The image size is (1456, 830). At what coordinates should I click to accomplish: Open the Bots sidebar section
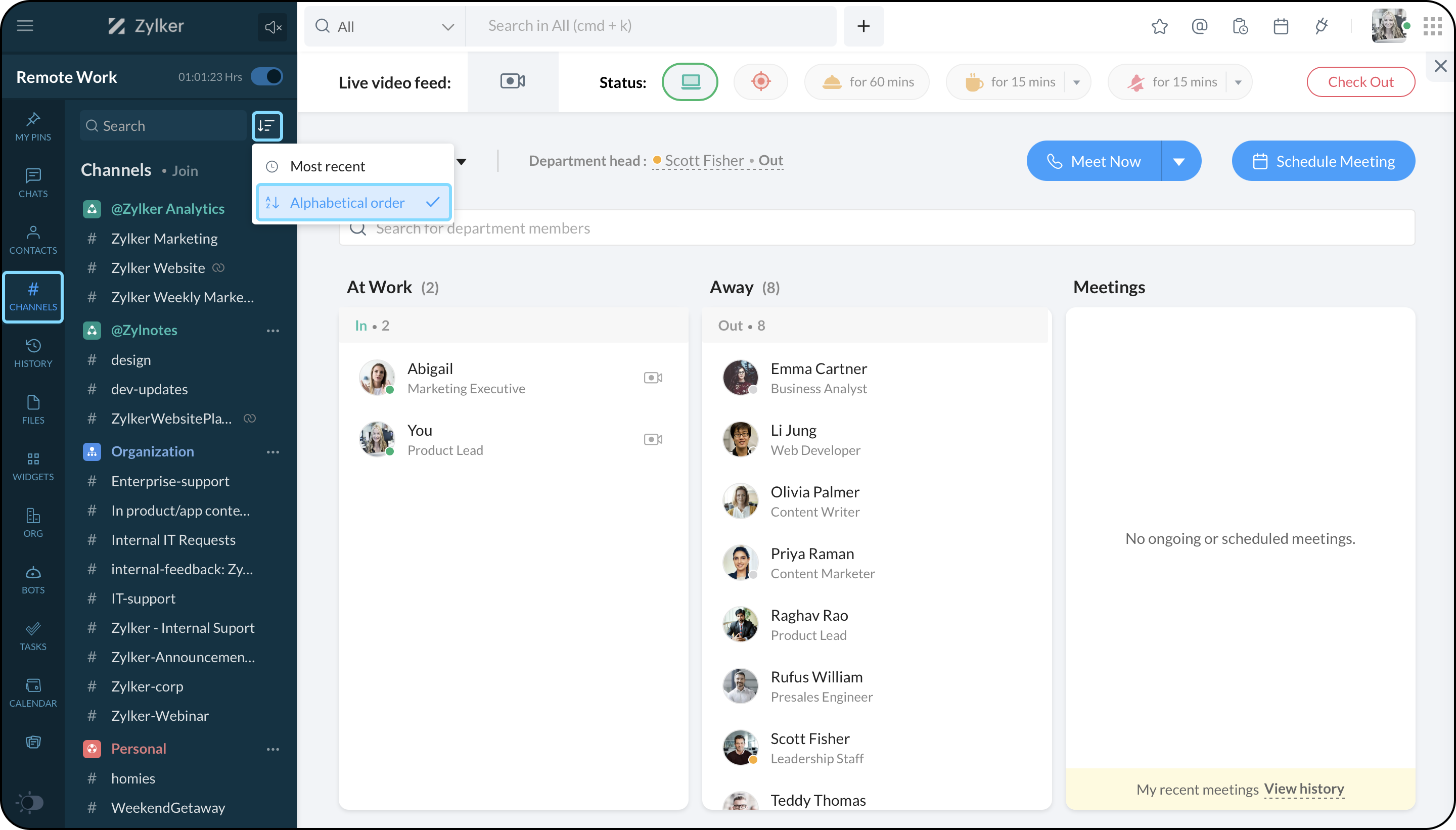click(33, 579)
